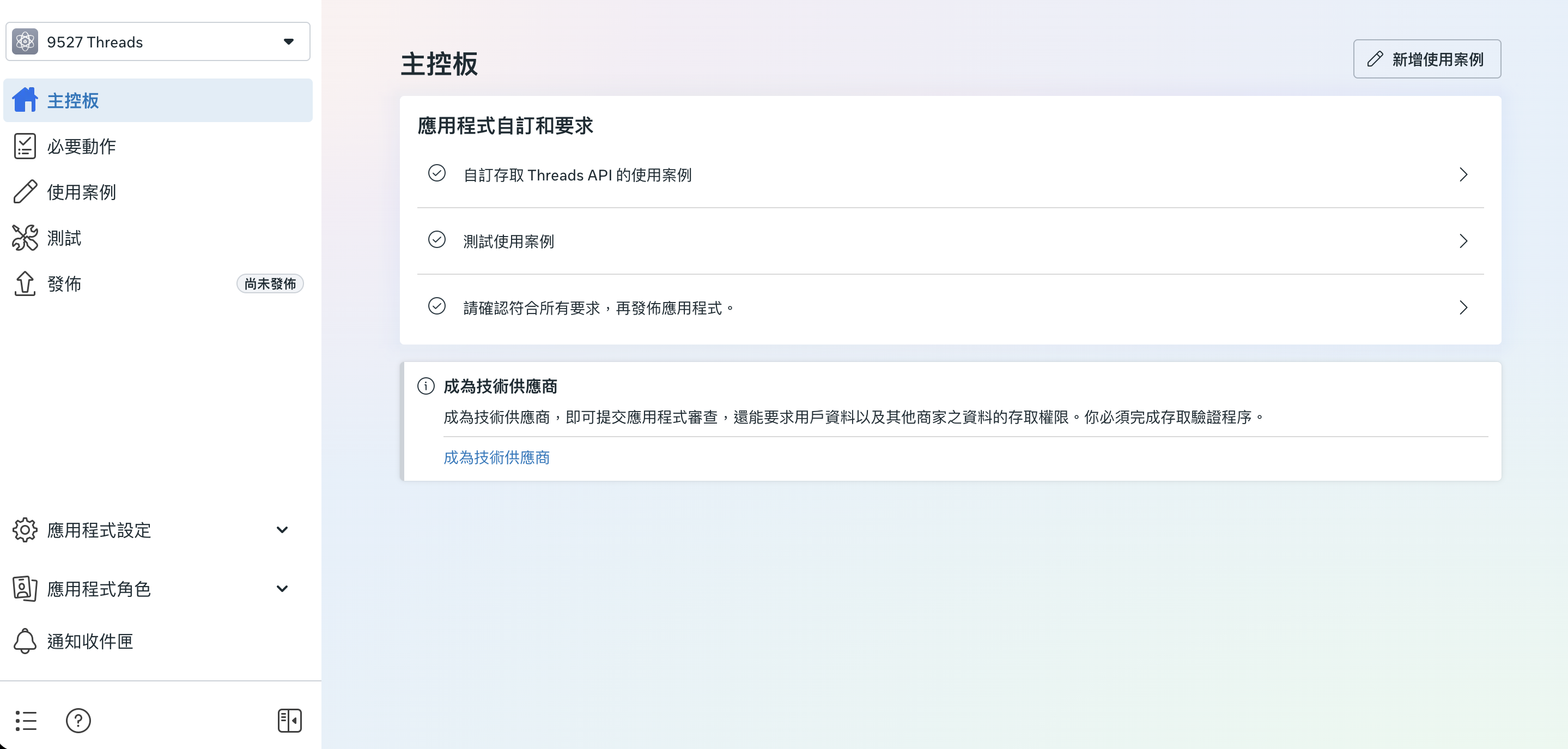
Task: Click the info icon beside 成為技術供應商 heading
Action: point(426,386)
